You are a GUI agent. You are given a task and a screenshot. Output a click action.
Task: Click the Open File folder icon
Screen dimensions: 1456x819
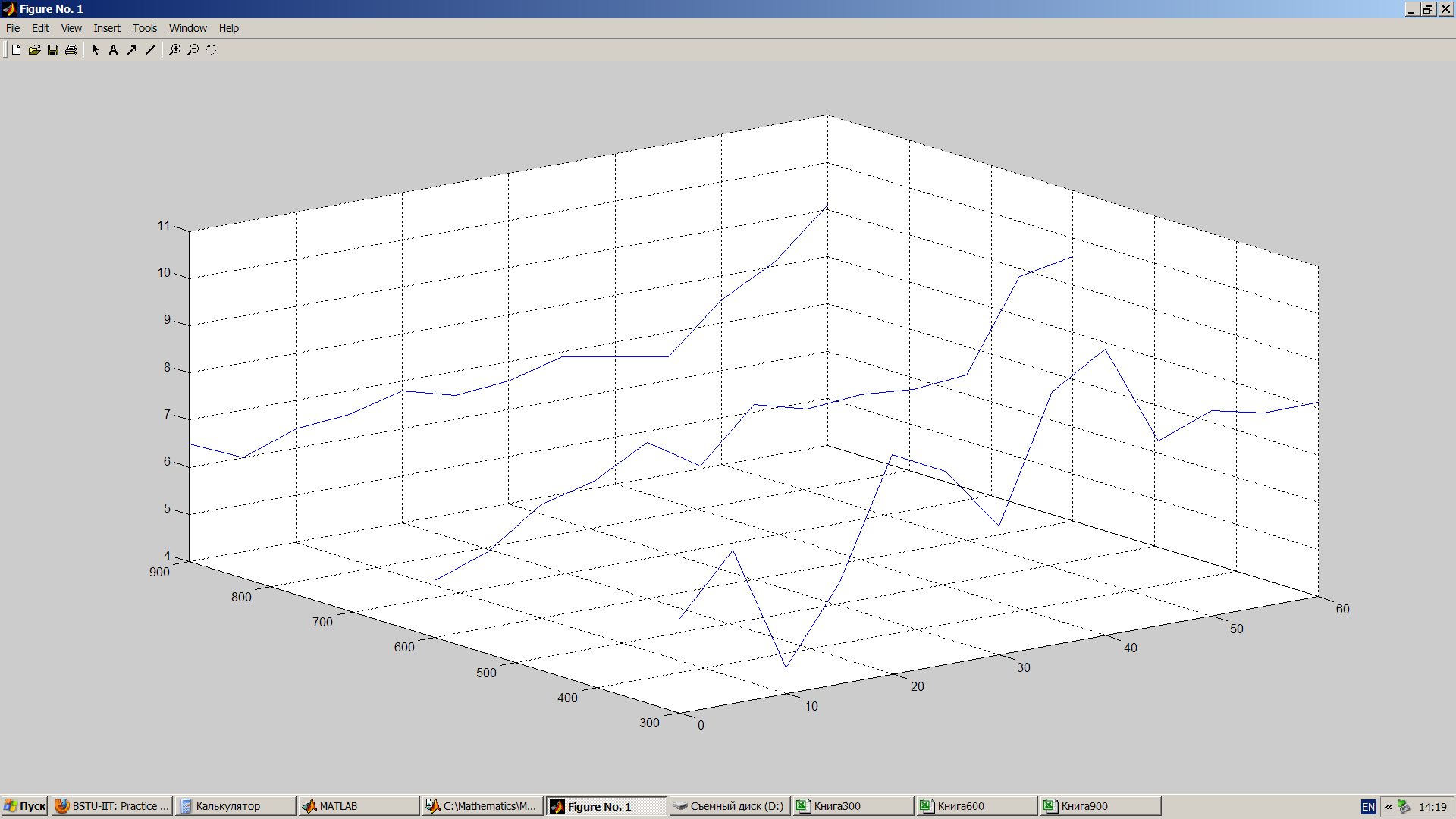click(34, 50)
